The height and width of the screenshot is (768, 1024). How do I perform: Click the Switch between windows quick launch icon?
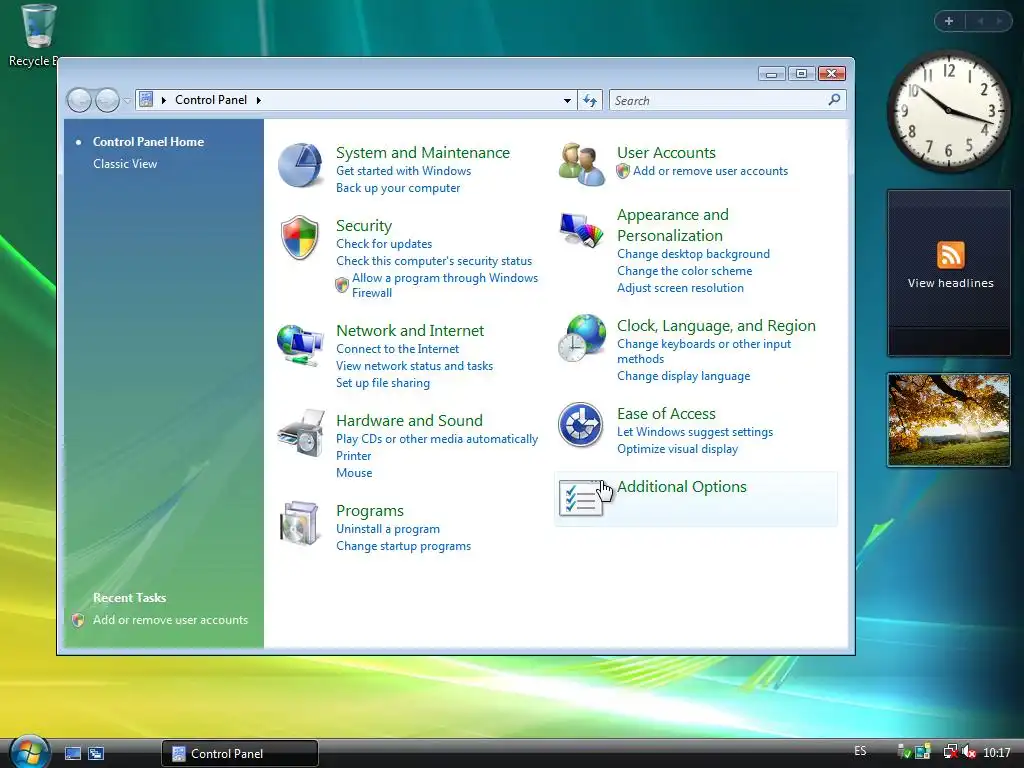(x=96, y=753)
